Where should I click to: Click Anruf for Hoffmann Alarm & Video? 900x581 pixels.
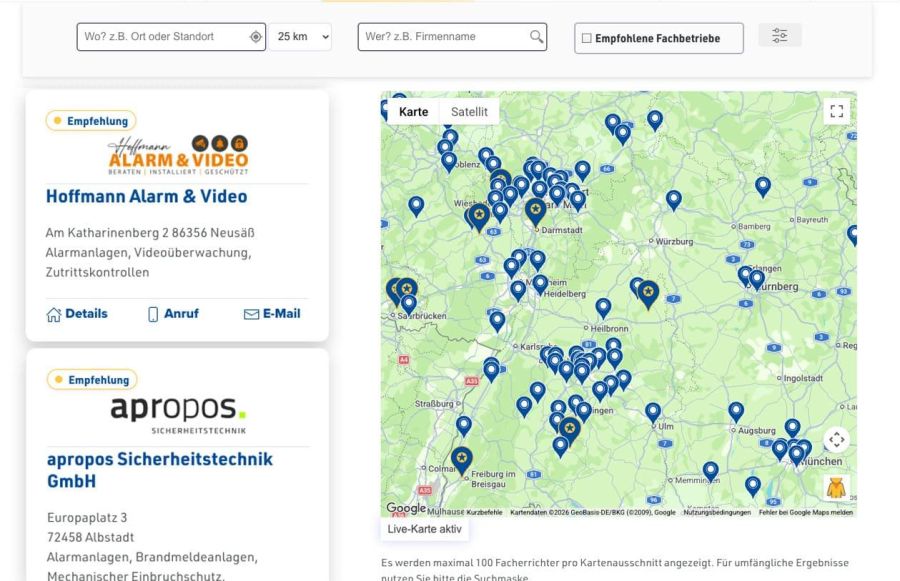click(x=173, y=314)
